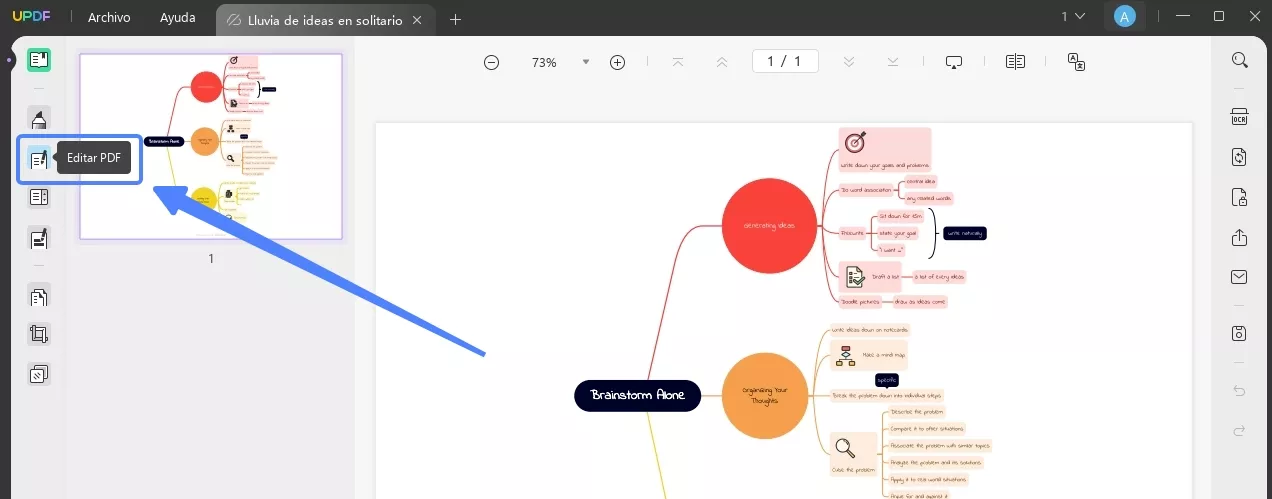Open the convert PDF tool

point(1240,157)
